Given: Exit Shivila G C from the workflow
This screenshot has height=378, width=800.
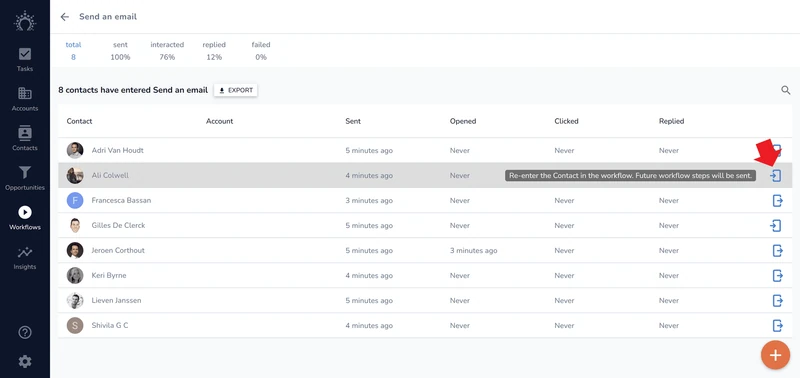Looking at the screenshot, I should tap(777, 325).
